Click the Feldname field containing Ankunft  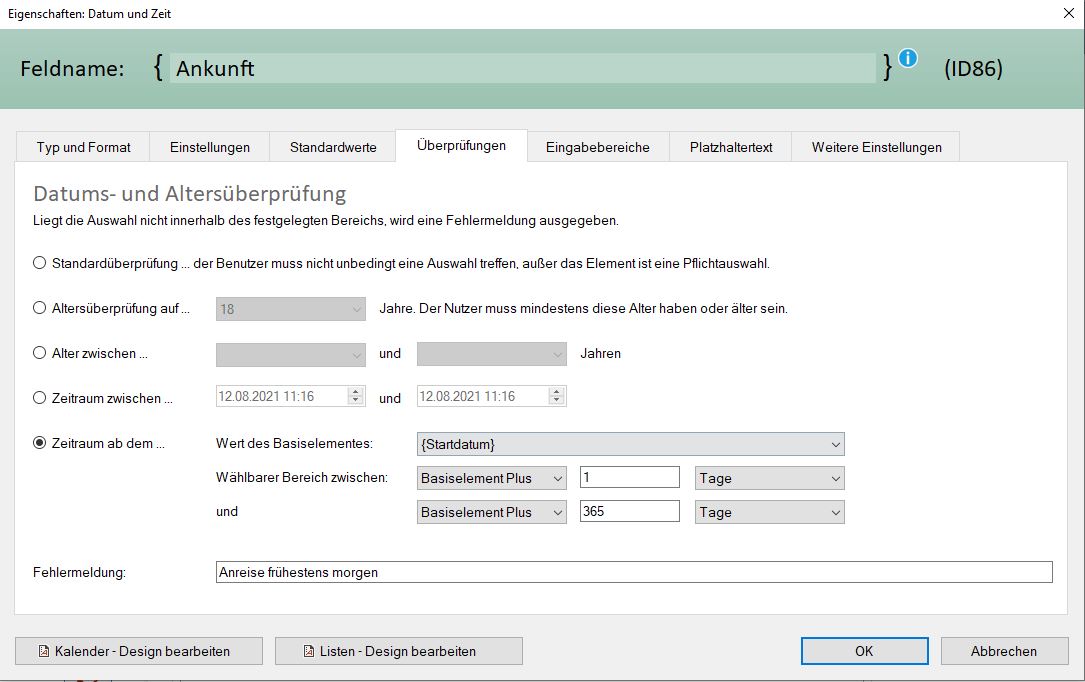tap(522, 68)
